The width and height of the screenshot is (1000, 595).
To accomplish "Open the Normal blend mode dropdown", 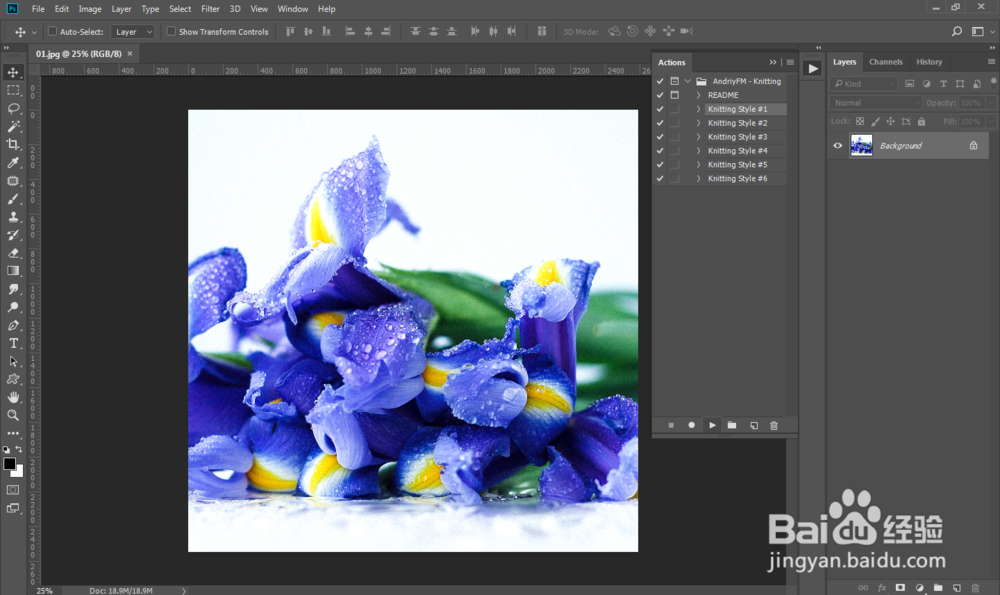I will coord(876,103).
